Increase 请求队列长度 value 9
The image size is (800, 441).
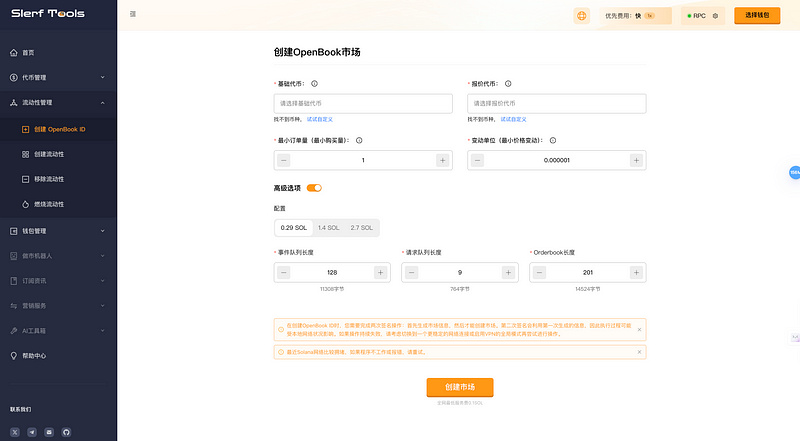pos(508,273)
